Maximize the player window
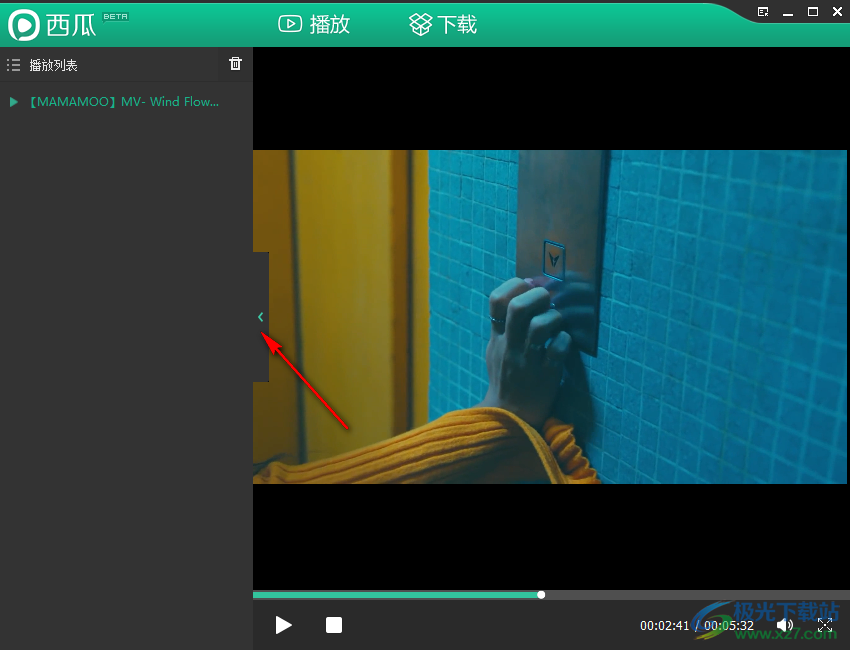 point(813,12)
